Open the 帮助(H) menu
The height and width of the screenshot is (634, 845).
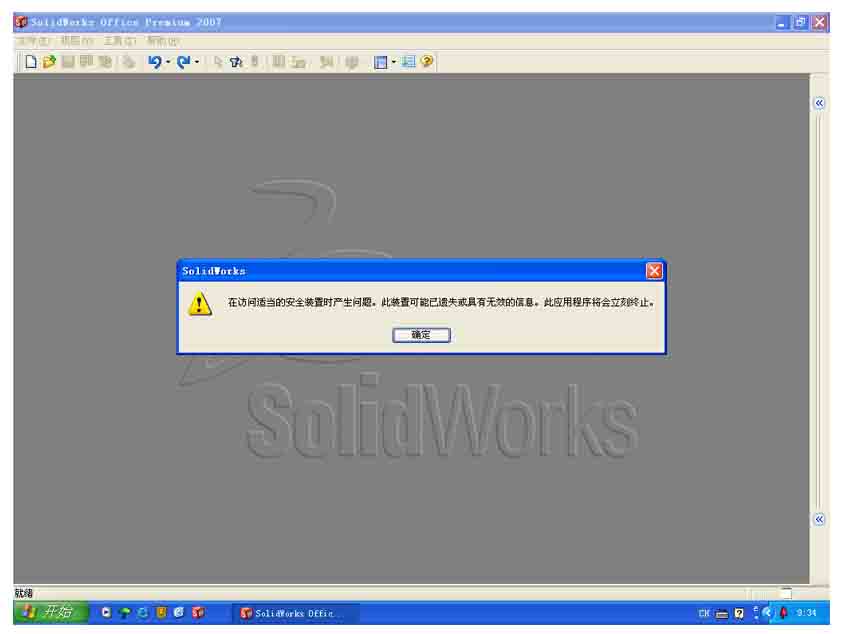click(x=163, y=41)
